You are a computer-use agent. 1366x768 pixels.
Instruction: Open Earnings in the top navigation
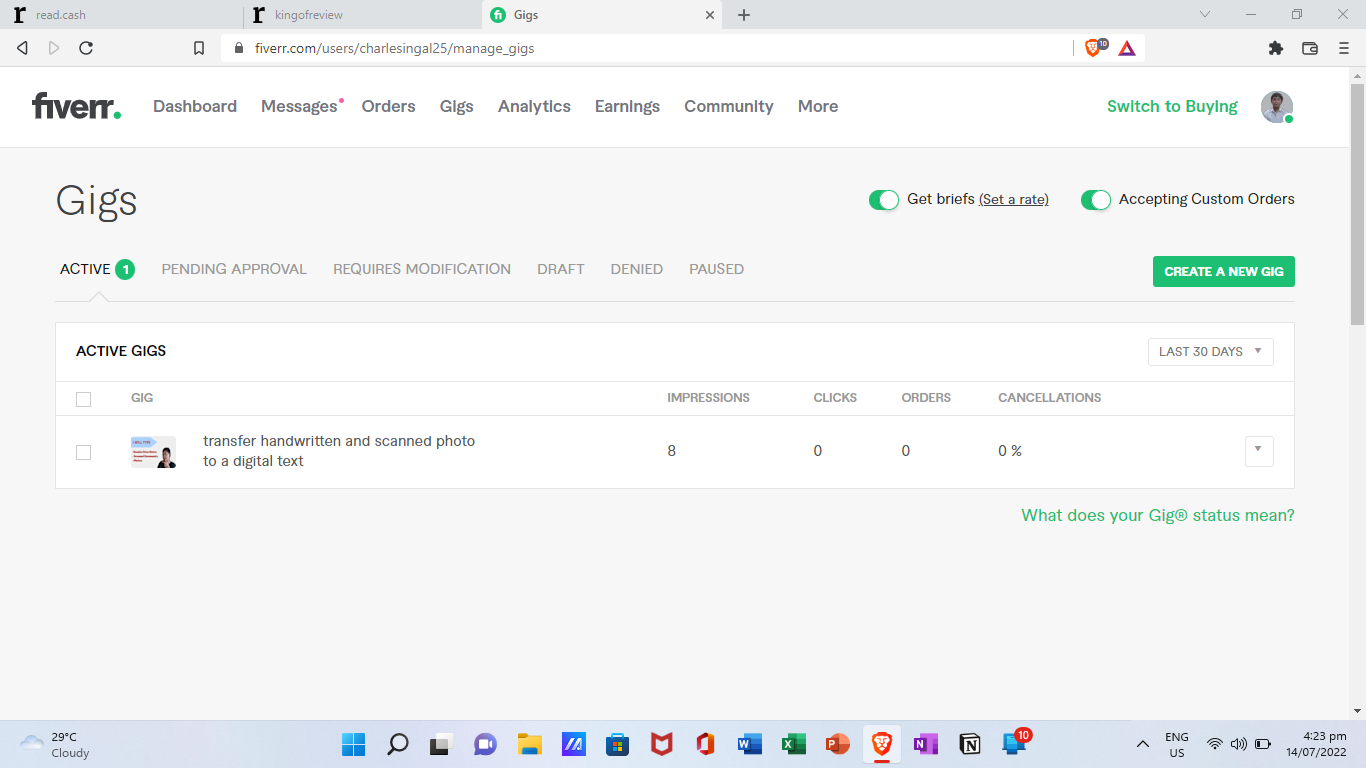[627, 106]
